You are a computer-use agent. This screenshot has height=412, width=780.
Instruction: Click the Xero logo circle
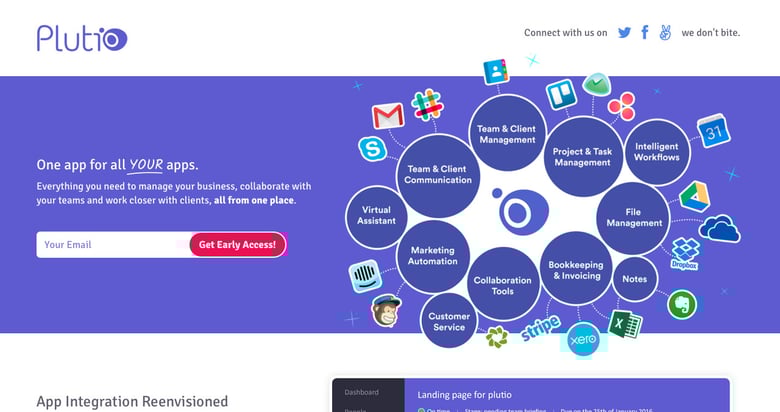pos(582,341)
